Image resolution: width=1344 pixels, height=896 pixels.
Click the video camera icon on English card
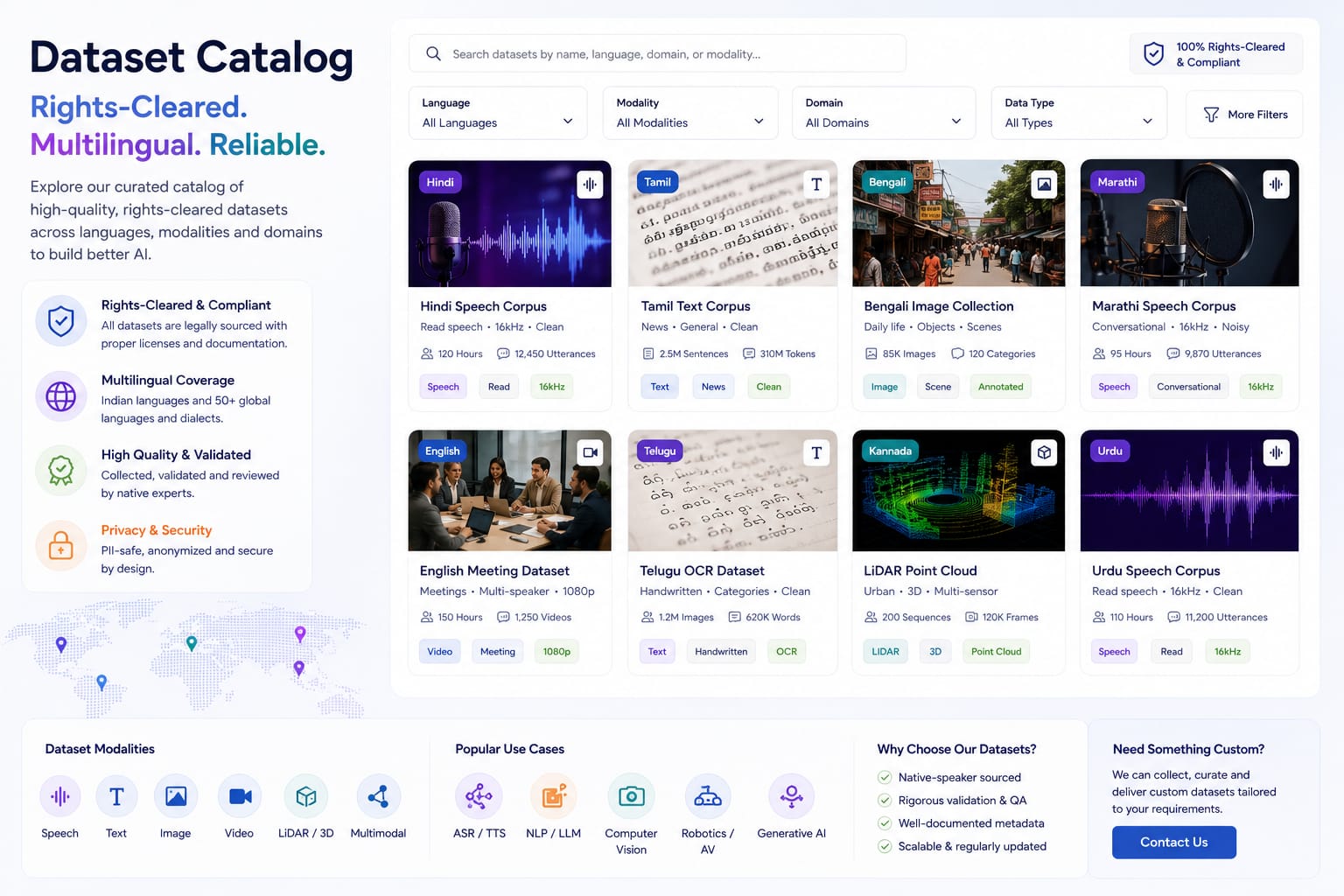[x=590, y=452]
